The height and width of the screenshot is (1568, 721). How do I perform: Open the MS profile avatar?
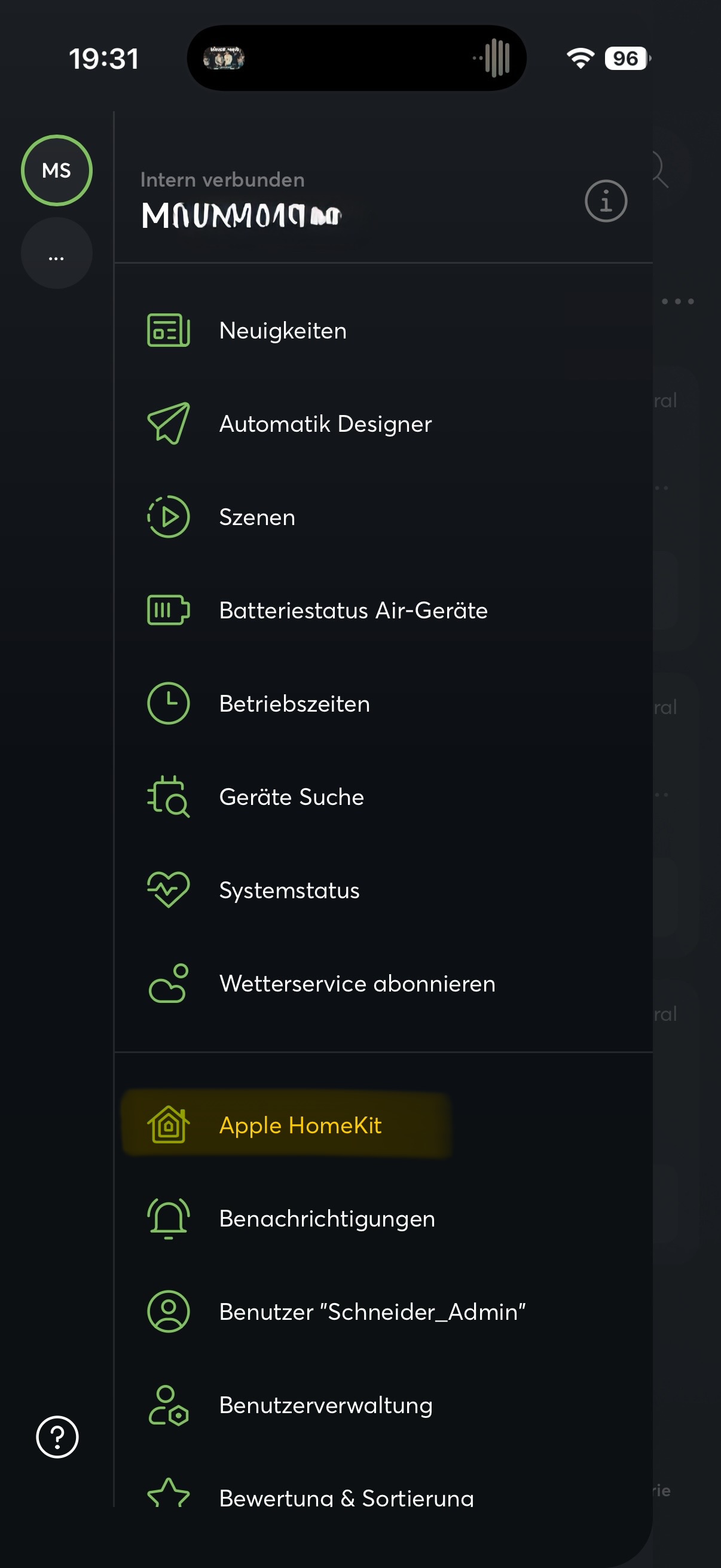[56, 170]
